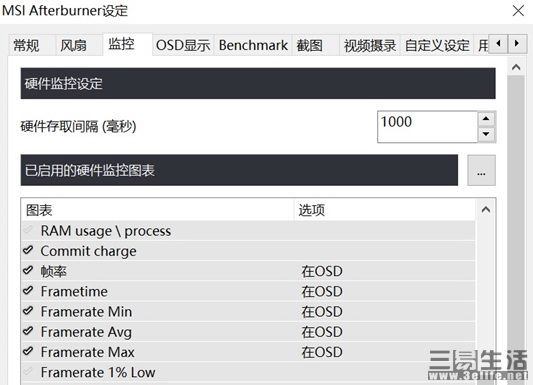This screenshot has width=533, height=385.
Task: Click 在OSD in the Framerate Min row
Action: pos(322,312)
